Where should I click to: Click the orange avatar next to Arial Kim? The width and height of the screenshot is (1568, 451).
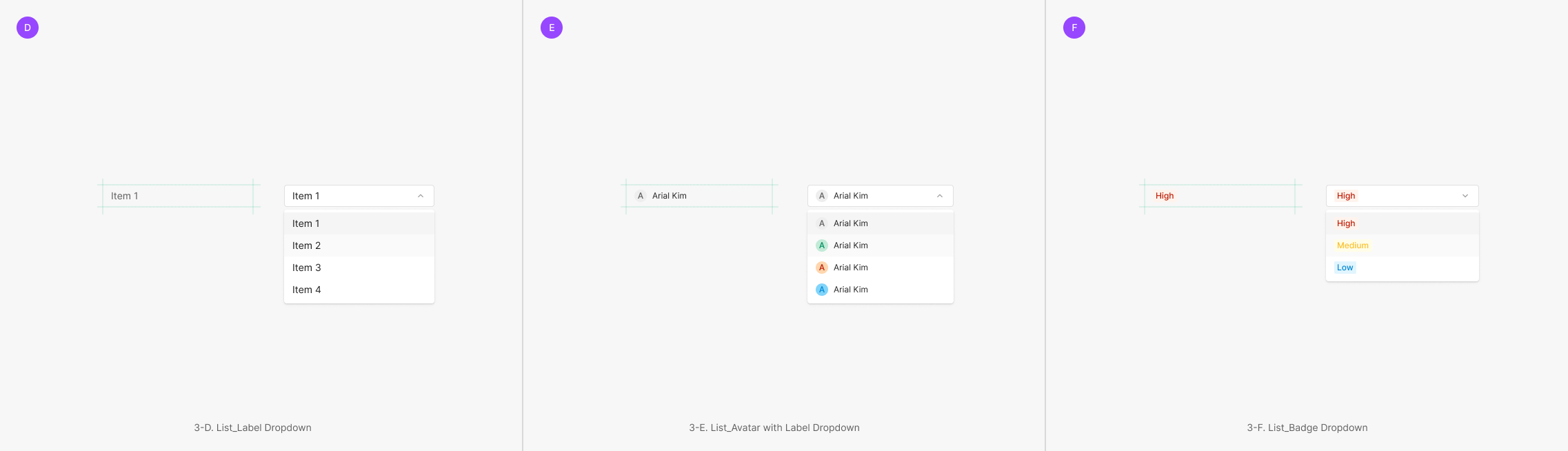[822, 268]
